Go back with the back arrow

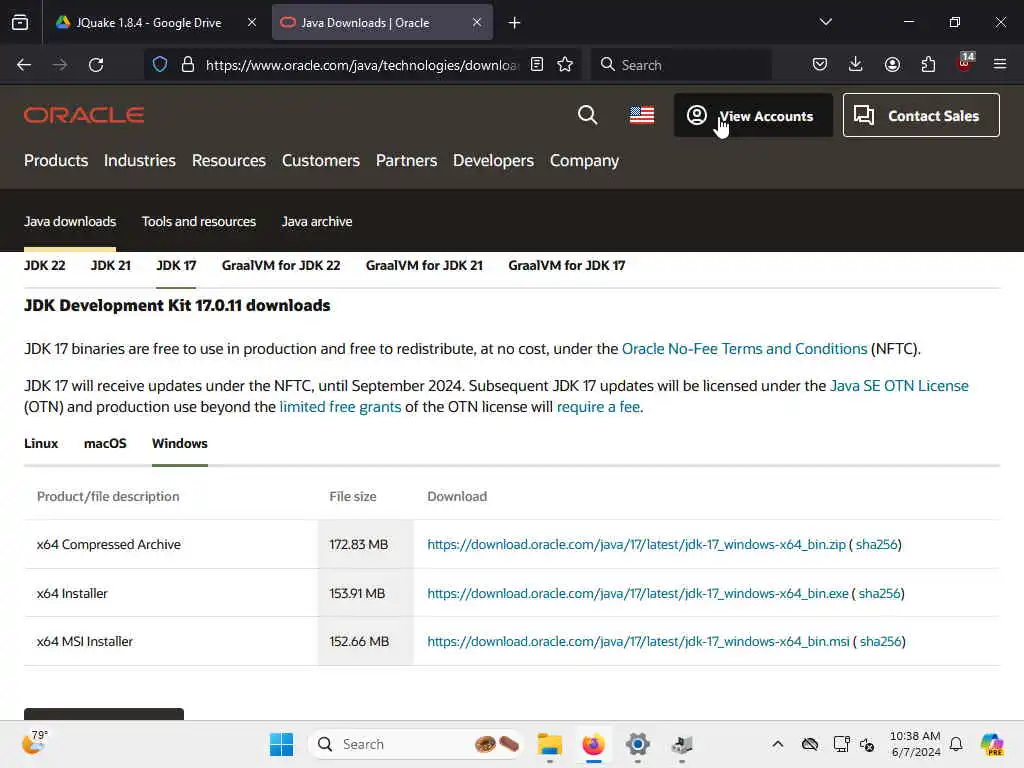pos(24,65)
